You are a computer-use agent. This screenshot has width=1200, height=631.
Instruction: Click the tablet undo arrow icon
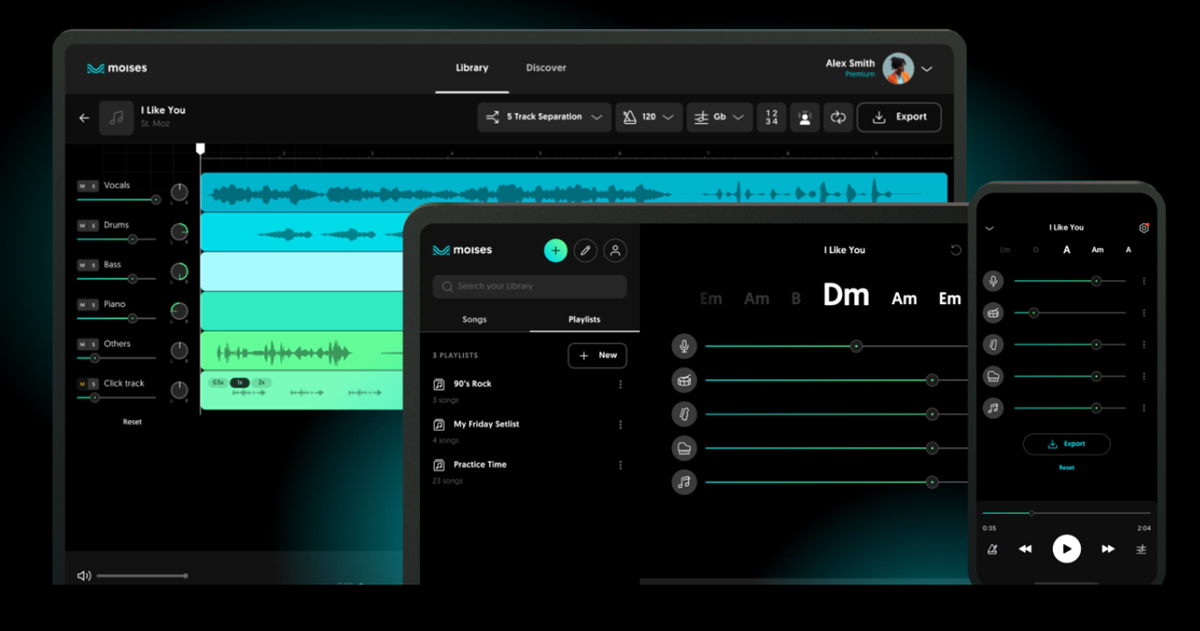click(x=955, y=250)
